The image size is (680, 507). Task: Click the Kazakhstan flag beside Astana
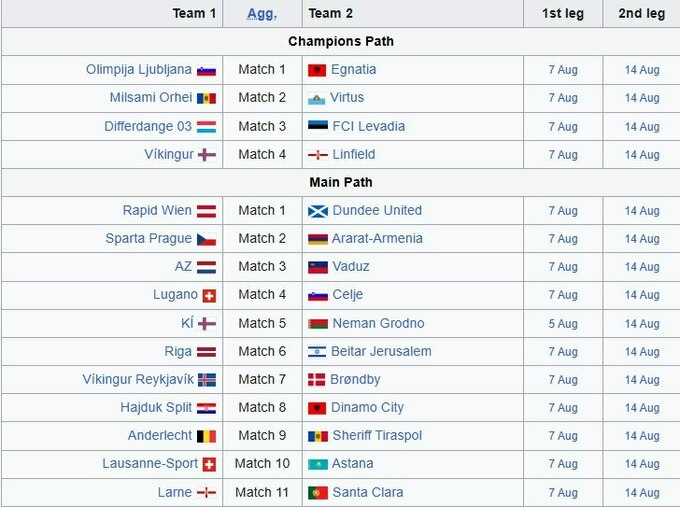[316, 464]
